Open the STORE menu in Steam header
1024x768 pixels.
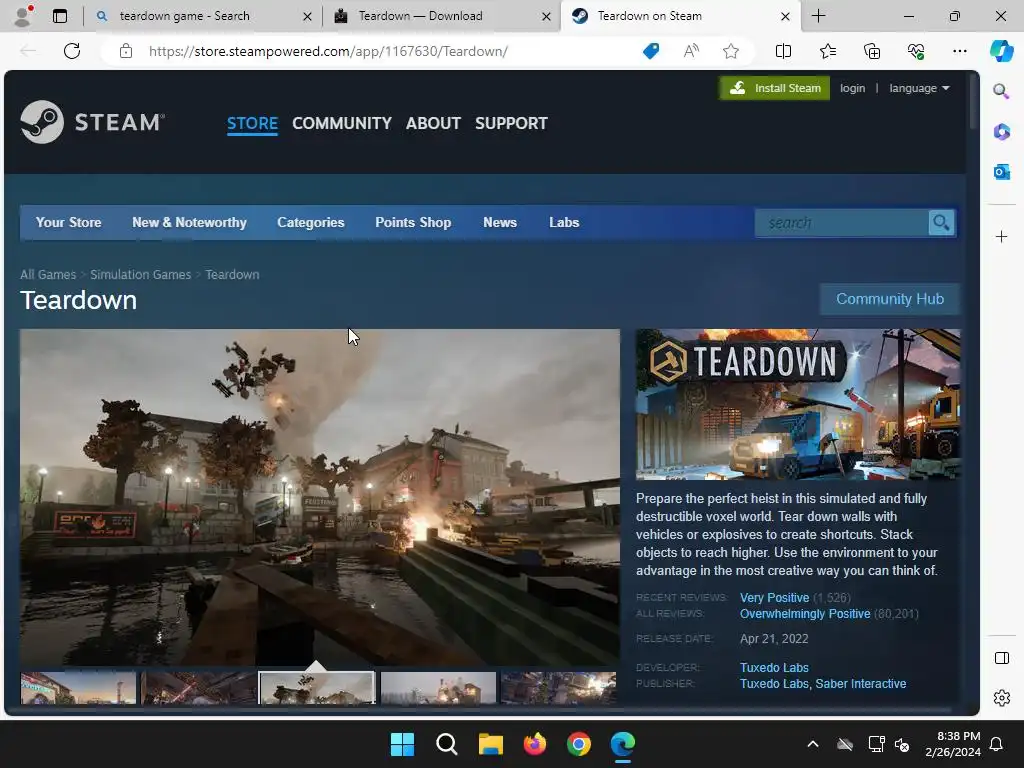252,123
